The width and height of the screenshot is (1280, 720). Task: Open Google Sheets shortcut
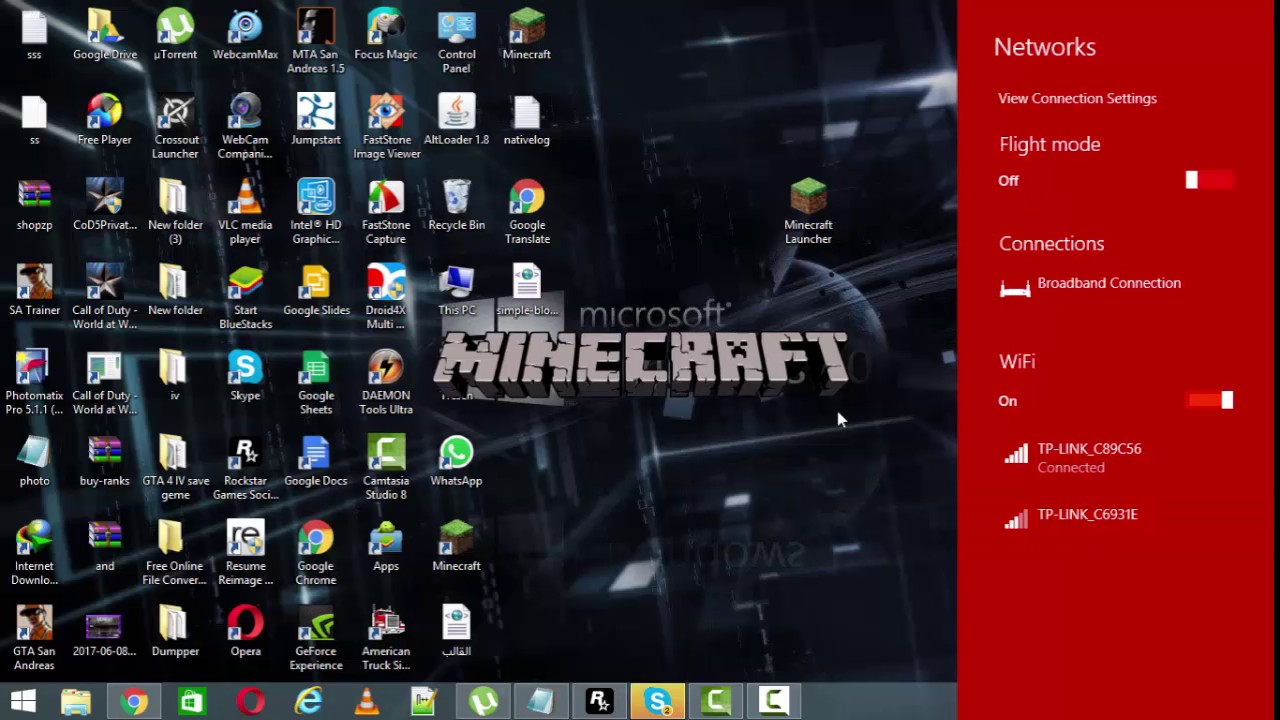coord(316,383)
